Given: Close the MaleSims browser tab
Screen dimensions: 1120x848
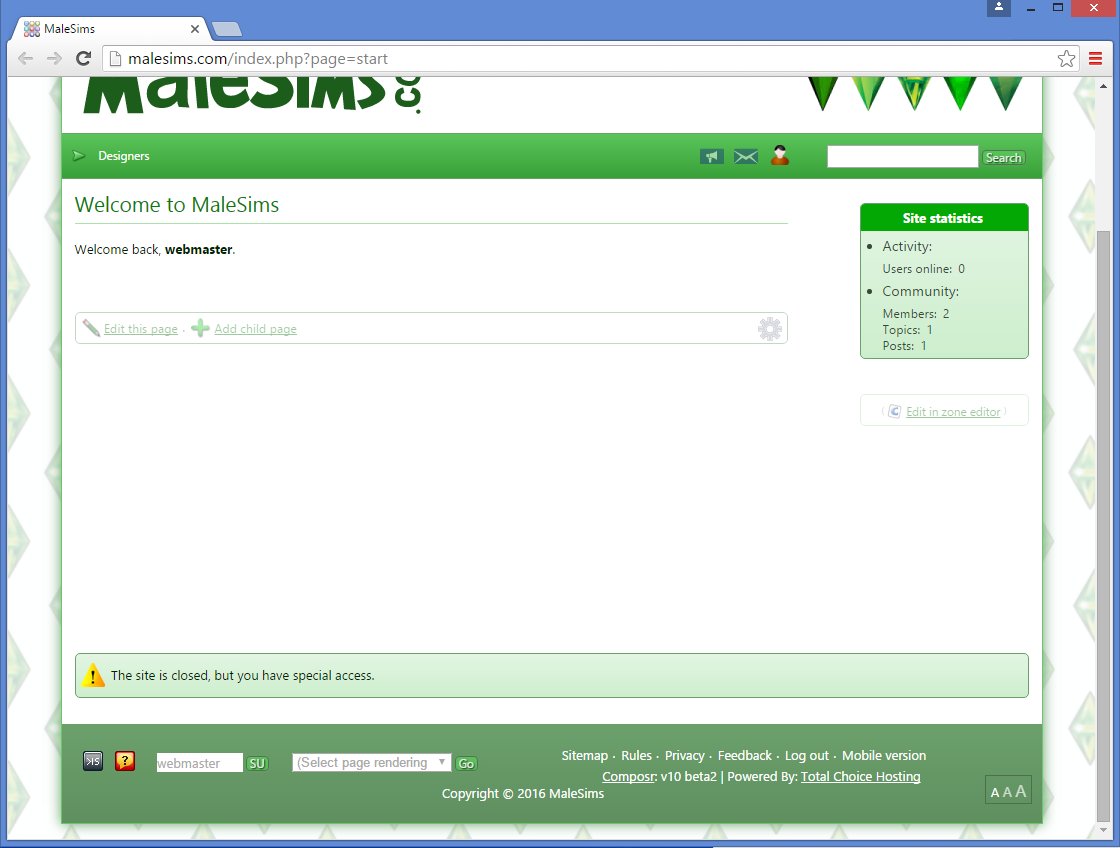Looking at the screenshot, I should [x=195, y=29].
